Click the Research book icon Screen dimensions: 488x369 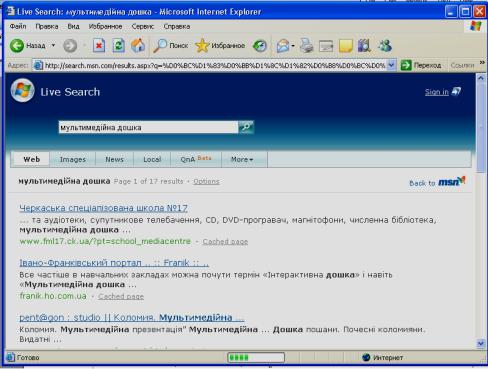click(364, 46)
